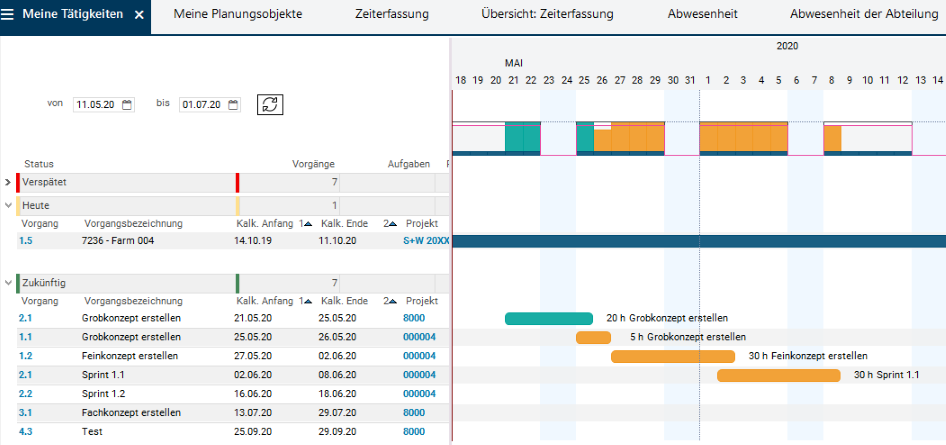Click the 30 h Feinkonzept Gantt bar
The width and height of the screenshot is (946, 445).
(673, 356)
